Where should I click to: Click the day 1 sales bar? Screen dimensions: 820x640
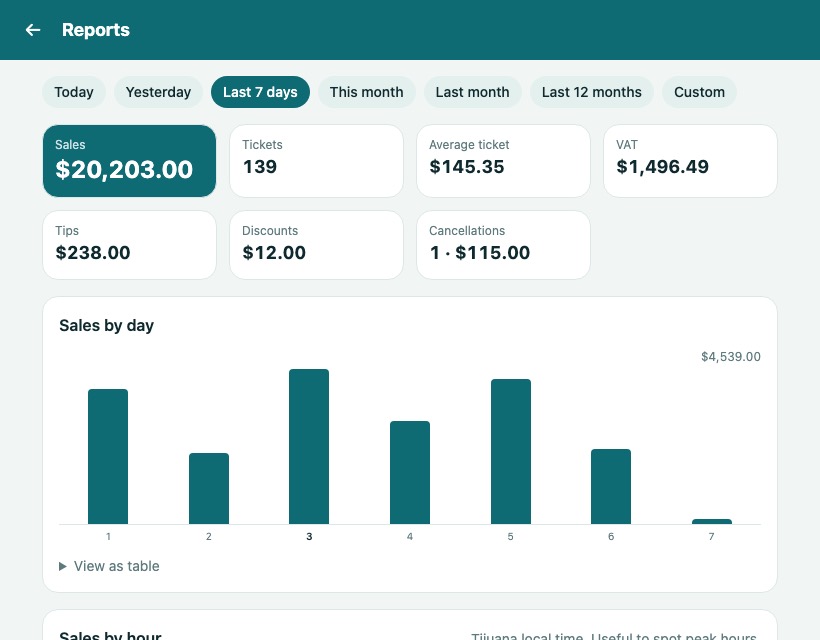[108, 456]
